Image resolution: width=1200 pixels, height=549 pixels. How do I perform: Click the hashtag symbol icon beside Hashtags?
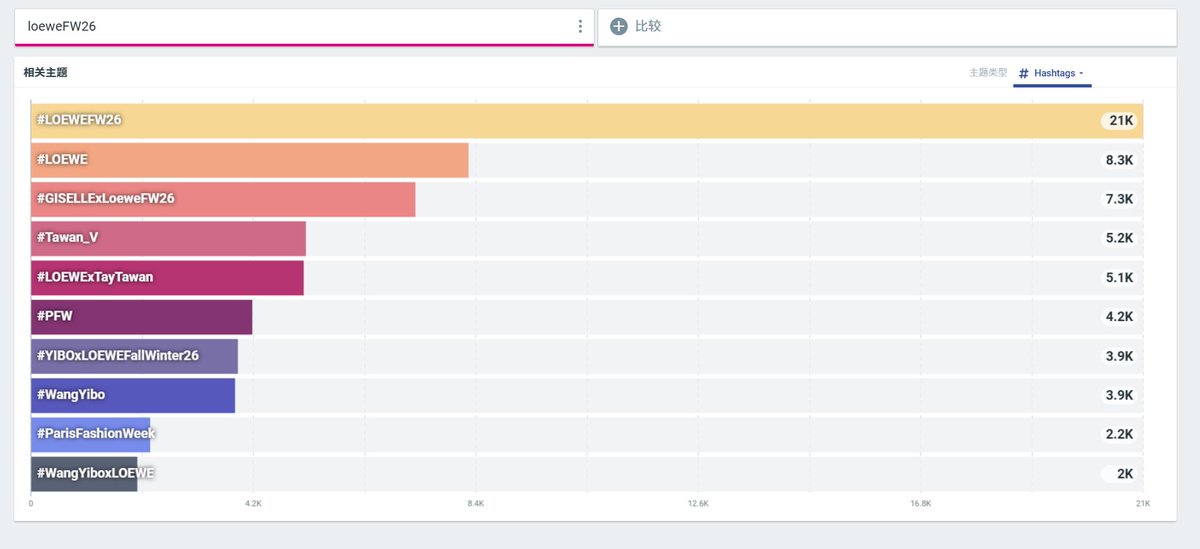click(1023, 73)
